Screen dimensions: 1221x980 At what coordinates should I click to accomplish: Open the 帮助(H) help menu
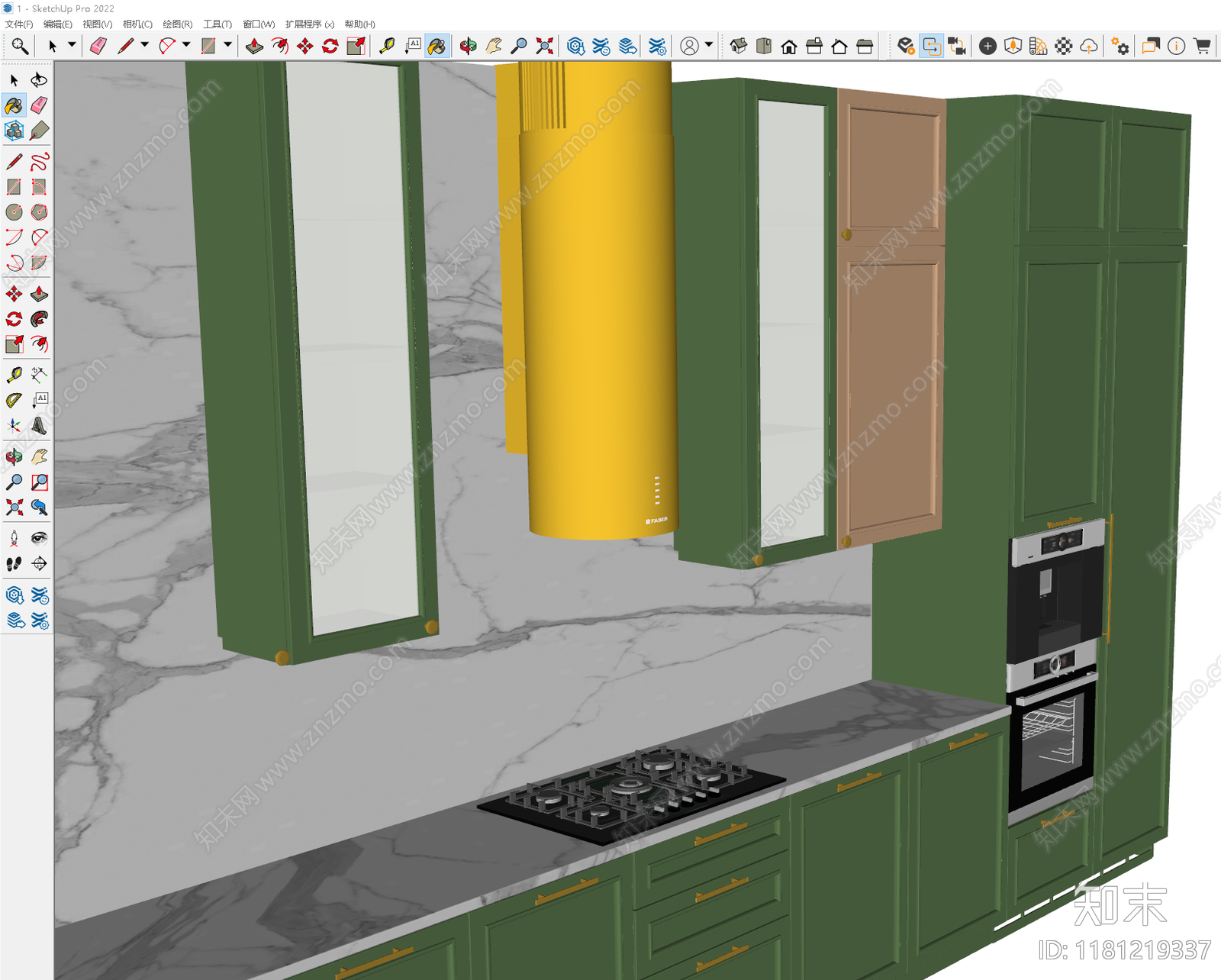(360, 24)
